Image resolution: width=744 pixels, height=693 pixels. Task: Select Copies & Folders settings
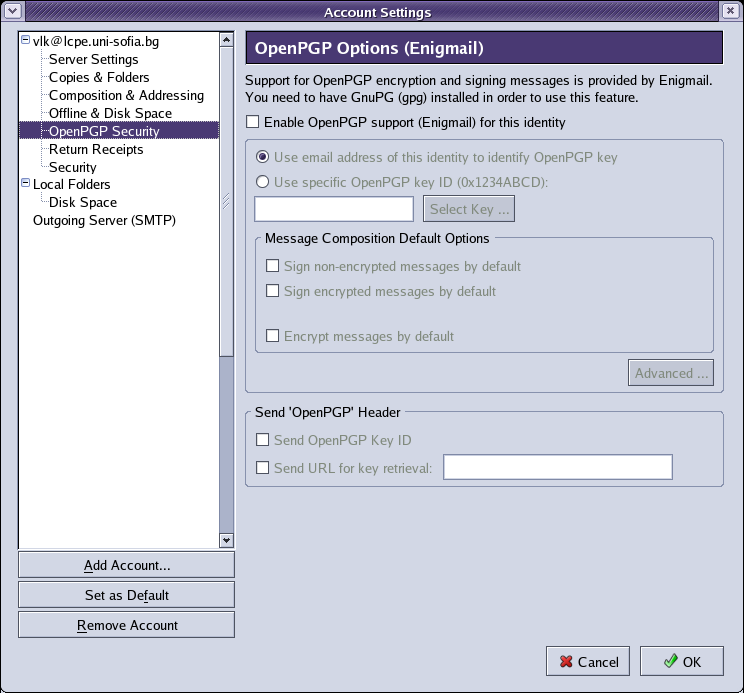coord(99,77)
